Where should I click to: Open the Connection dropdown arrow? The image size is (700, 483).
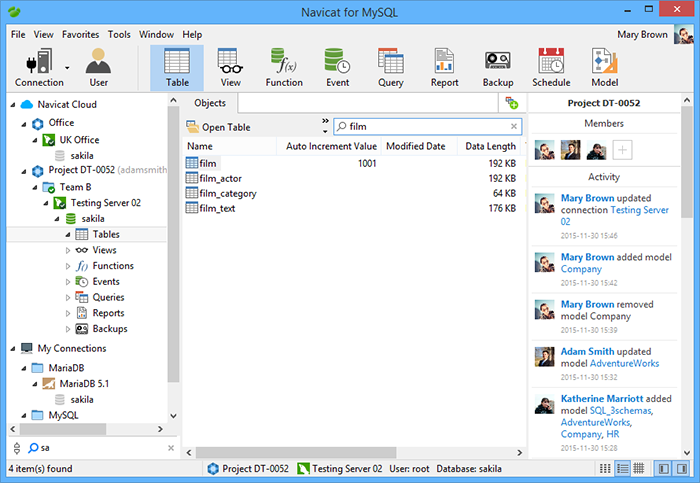click(67, 68)
